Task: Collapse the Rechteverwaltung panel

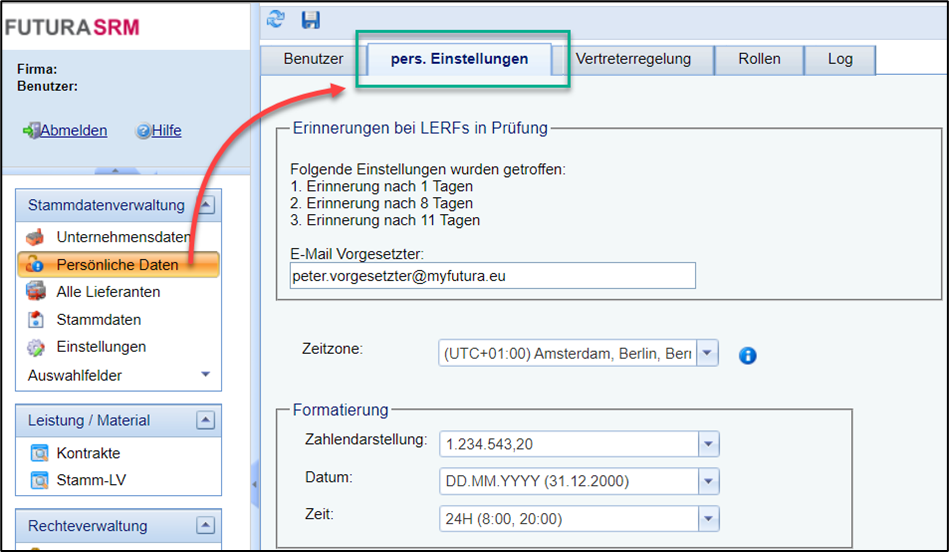Action: (x=205, y=526)
